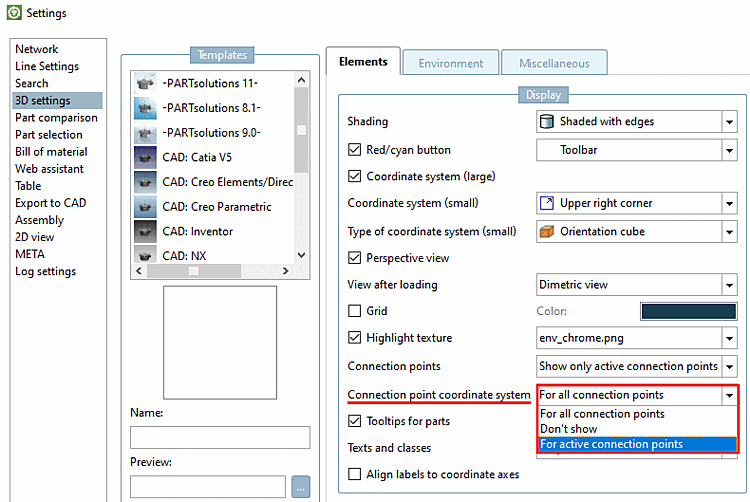Click the Upper right corner coordinate icon
Viewport: 750px width, 502px height.
[x=546, y=203]
